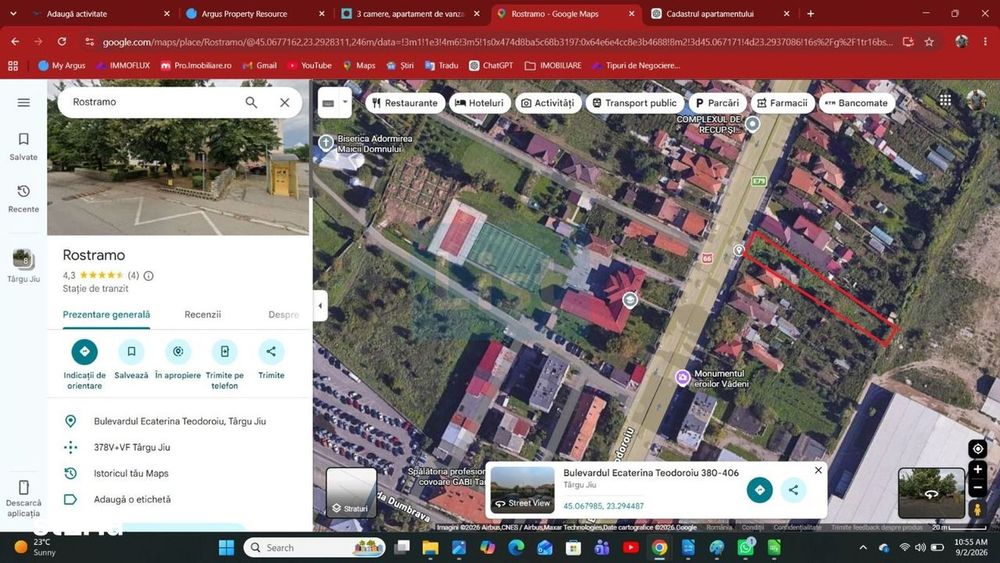The height and width of the screenshot is (563, 1000).
Task: Open a new browser tab
Action: point(810,13)
